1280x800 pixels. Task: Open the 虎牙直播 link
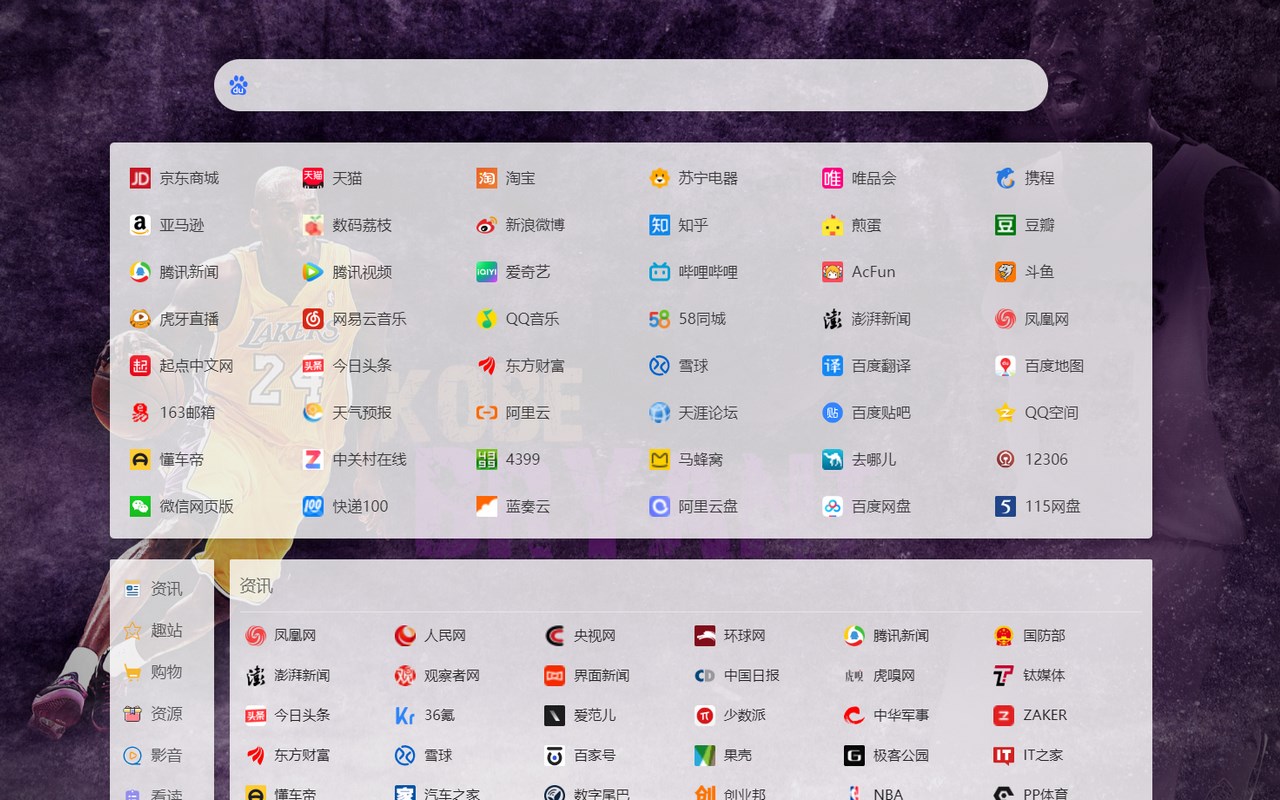click(174, 319)
